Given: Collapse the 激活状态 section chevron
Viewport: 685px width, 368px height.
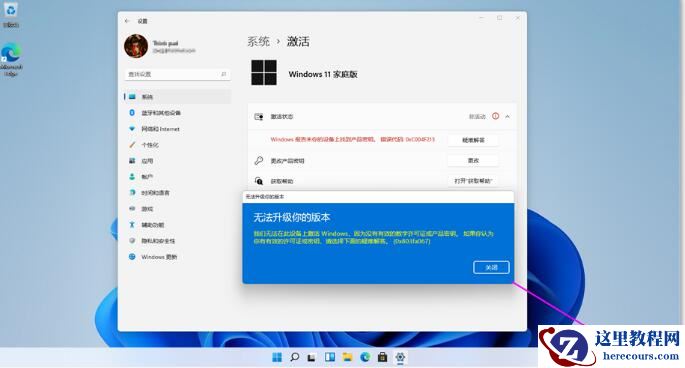Looking at the screenshot, I should pos(508,117).
